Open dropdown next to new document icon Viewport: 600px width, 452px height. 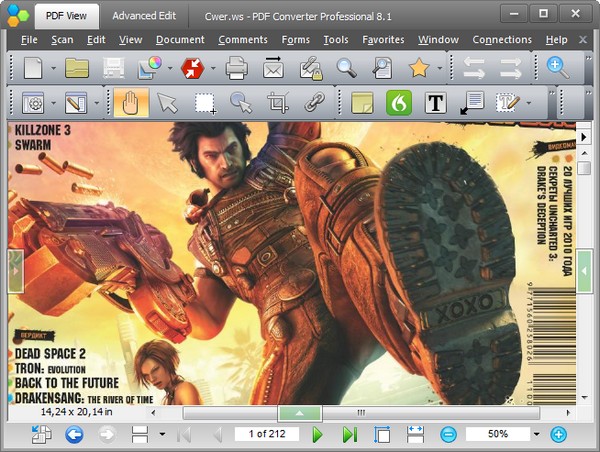[54, 69]
